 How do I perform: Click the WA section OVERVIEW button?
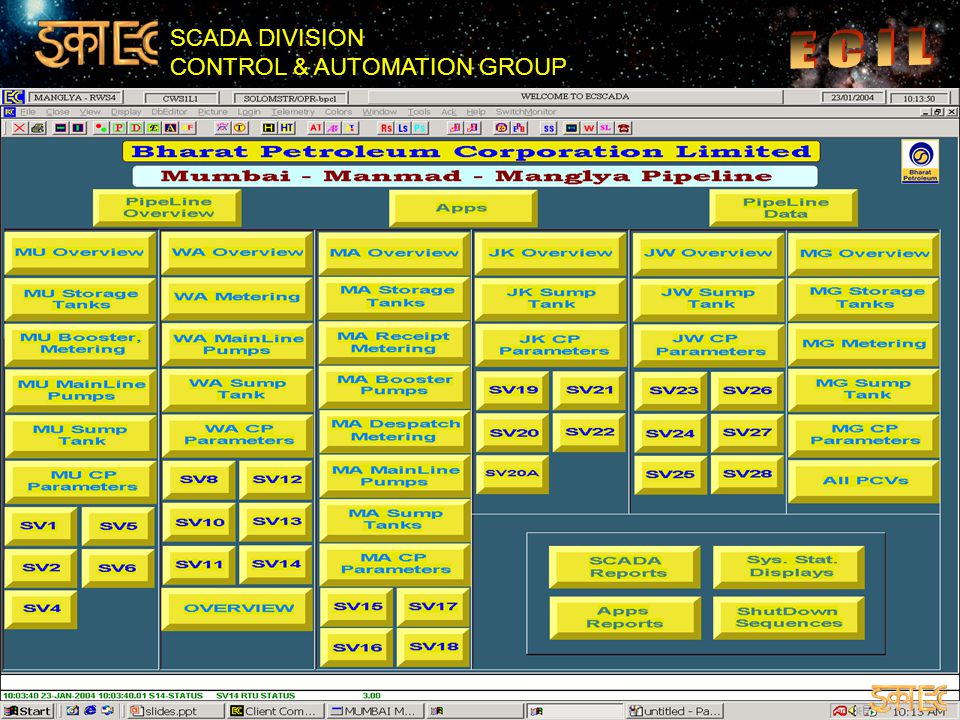pos(238,609)
